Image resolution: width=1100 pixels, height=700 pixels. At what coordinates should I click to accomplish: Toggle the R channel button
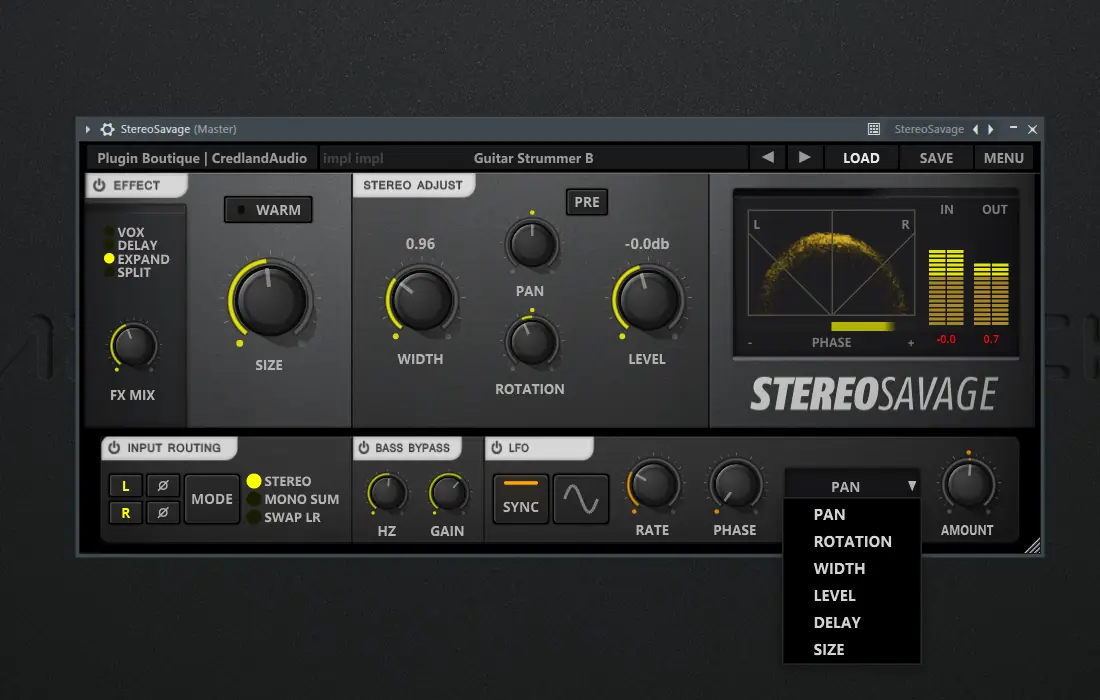coord(126,513)
